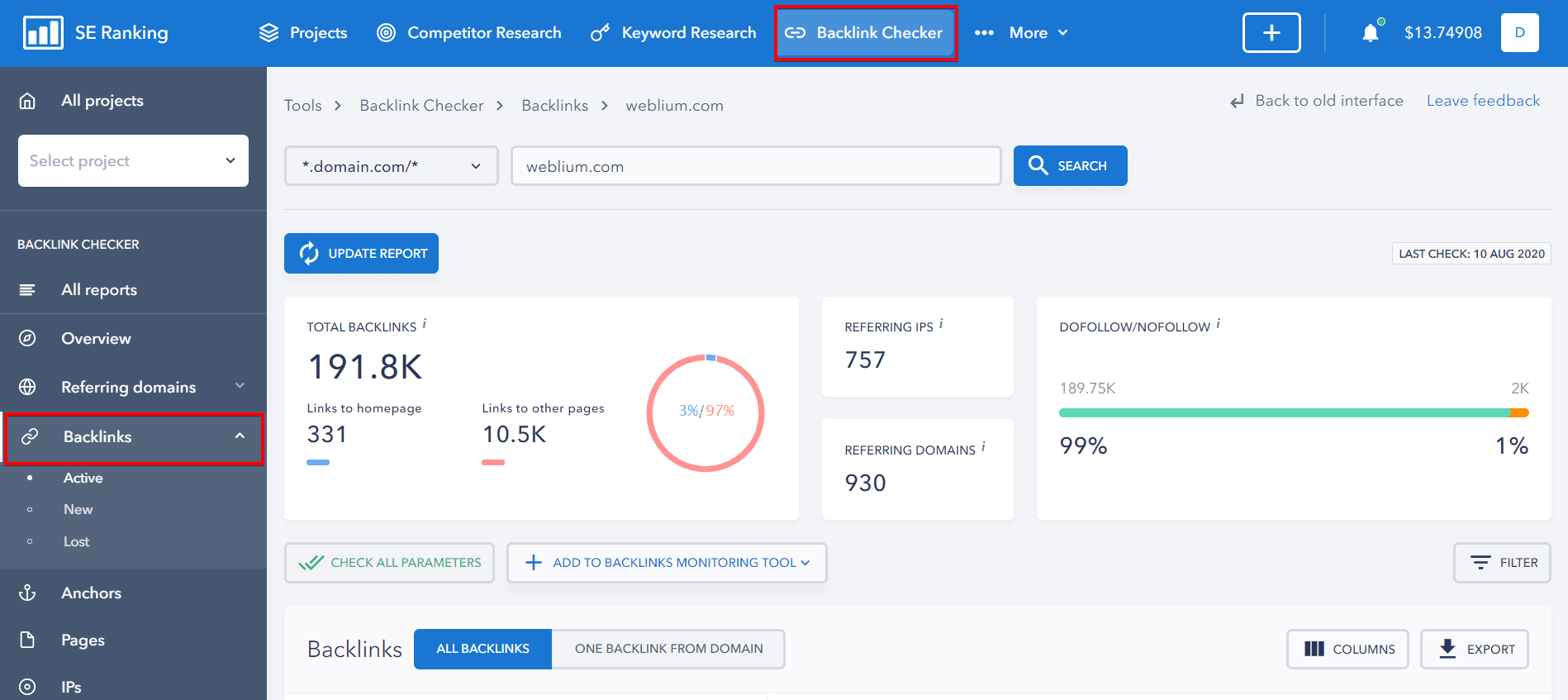Open the notifications bell
The image size is (1568, 700).
(1371, 33)
